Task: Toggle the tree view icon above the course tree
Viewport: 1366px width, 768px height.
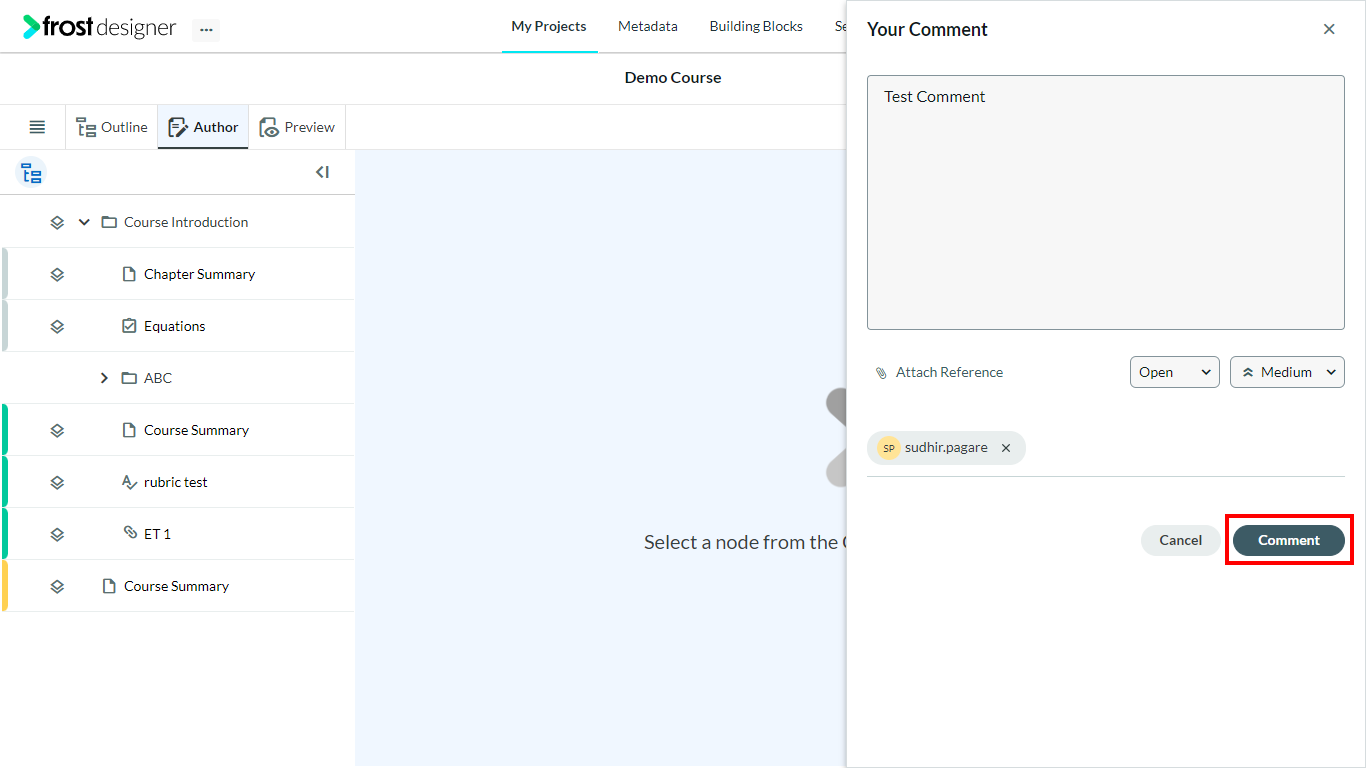Action: (x=31, y=173)
